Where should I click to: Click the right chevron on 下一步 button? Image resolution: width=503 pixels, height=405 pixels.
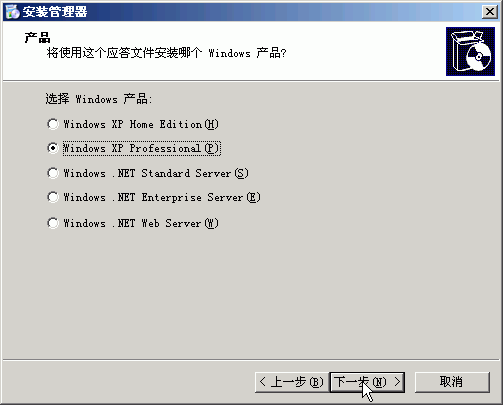click(x=397, y=382)
